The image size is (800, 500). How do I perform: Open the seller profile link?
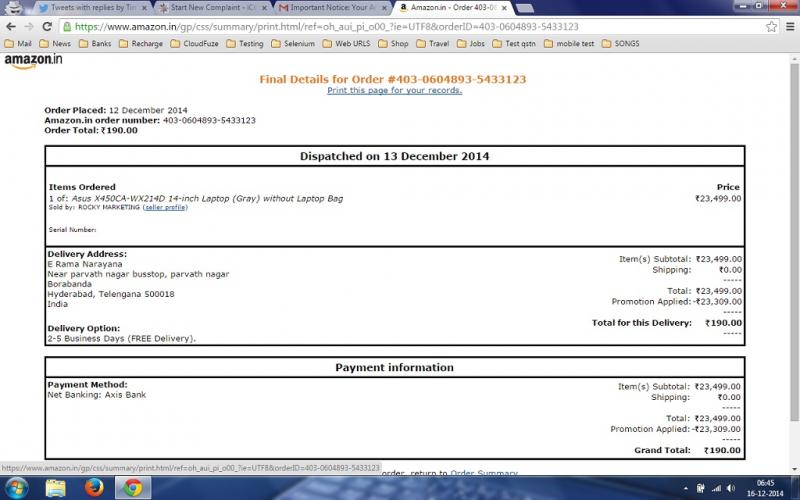tap(165, 208)
